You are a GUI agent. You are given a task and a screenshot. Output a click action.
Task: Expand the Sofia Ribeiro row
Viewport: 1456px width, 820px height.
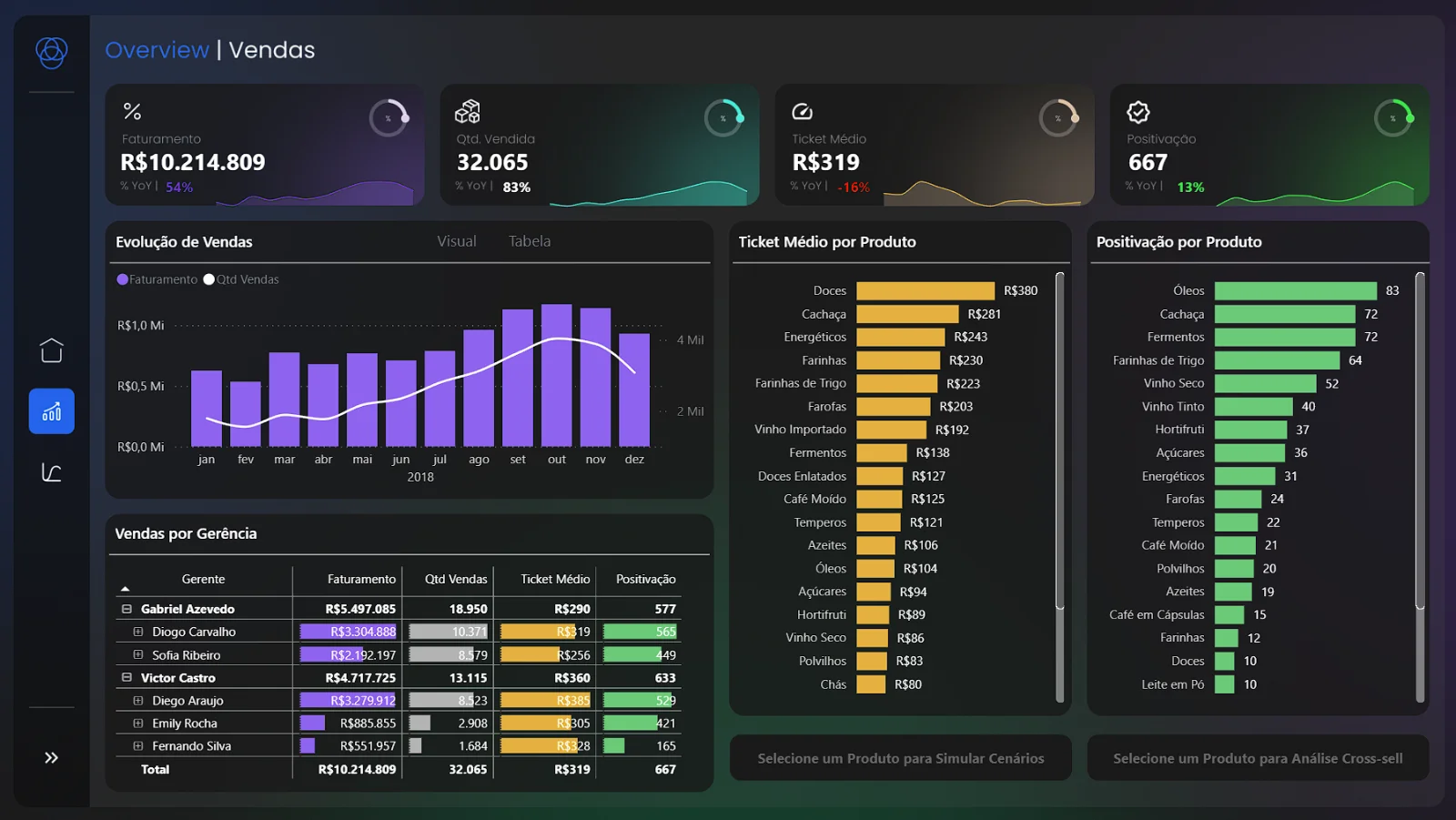click(138, 654)
